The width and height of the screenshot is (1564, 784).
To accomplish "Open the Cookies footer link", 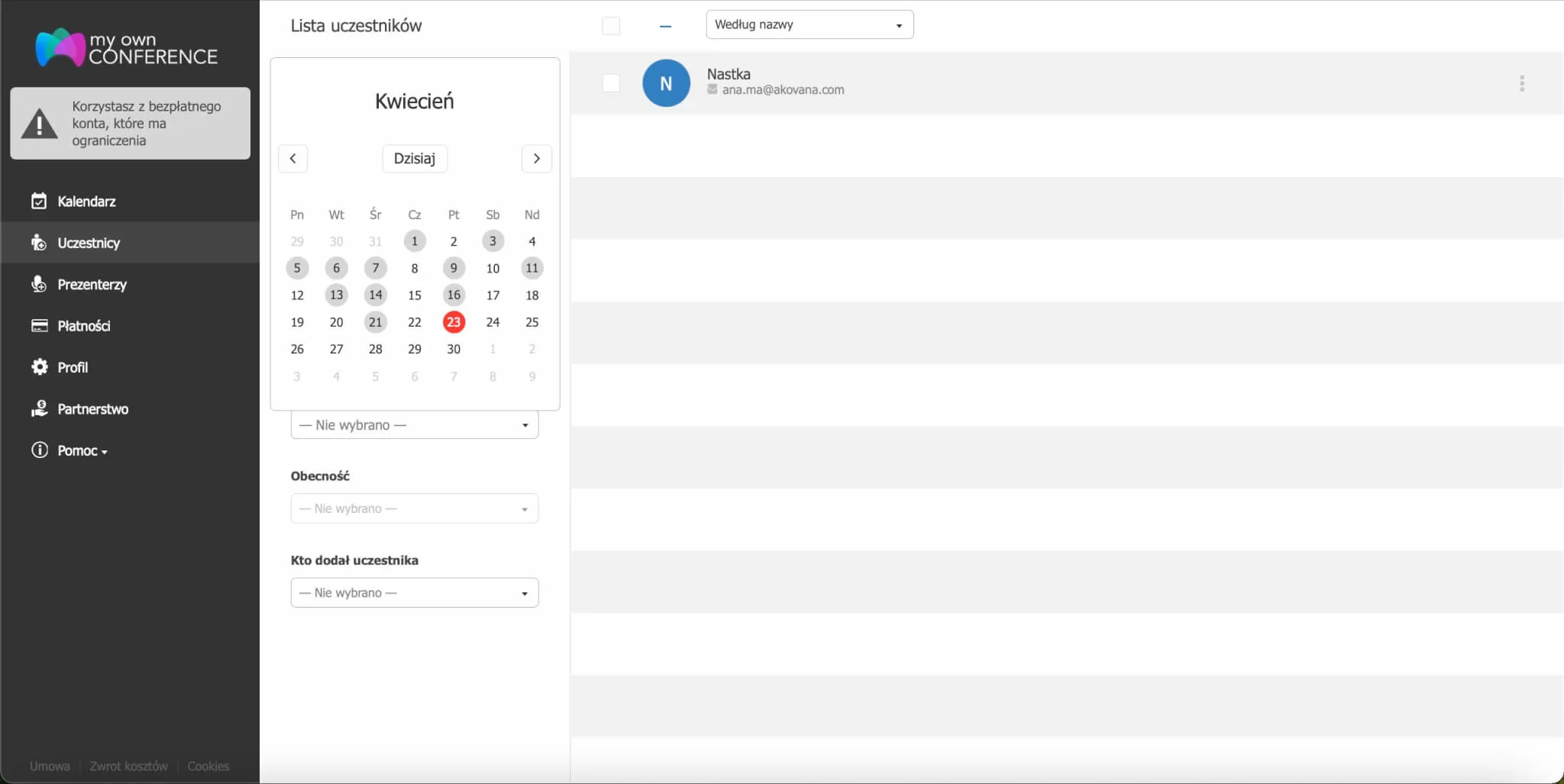I will pos(208,766).
